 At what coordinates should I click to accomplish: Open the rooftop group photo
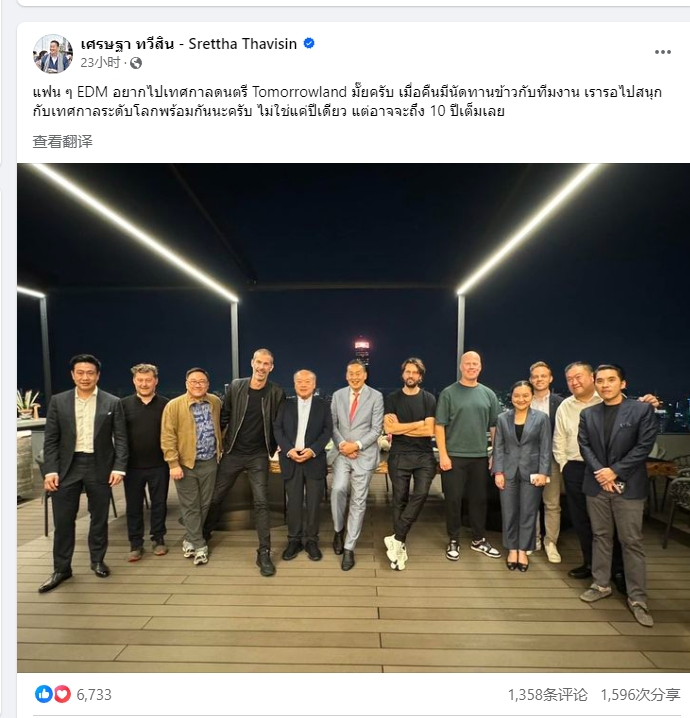click(353, 418)
